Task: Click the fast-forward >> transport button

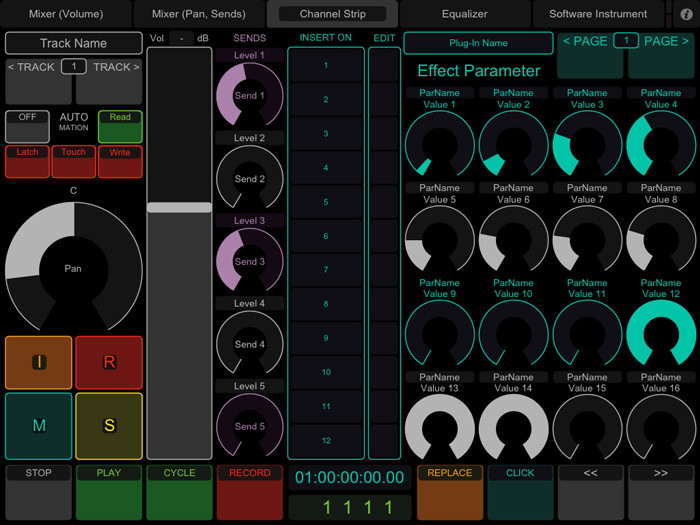Action: (x=661, y=492)
